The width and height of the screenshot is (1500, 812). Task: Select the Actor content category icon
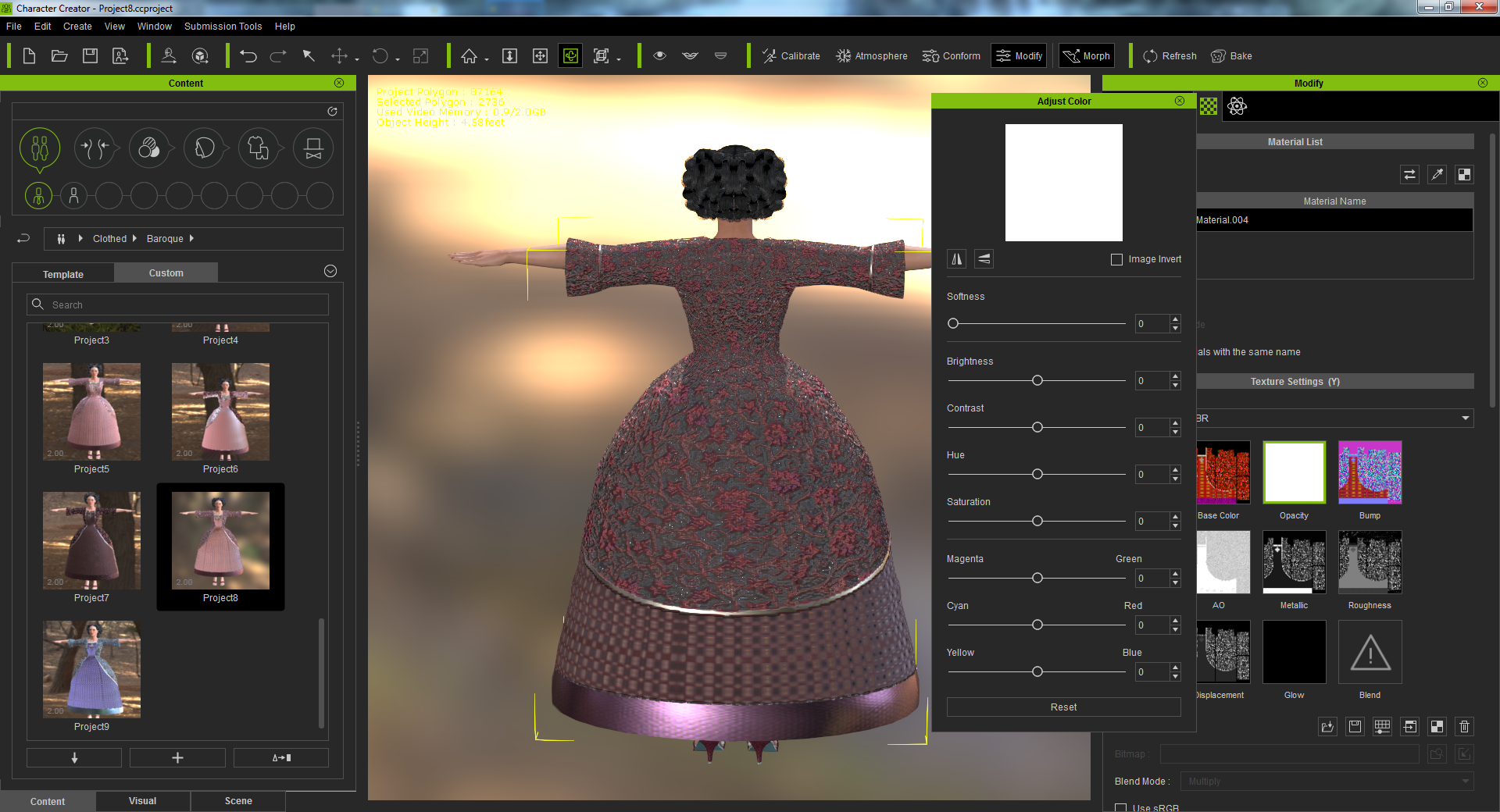click(x=40, y=148)
